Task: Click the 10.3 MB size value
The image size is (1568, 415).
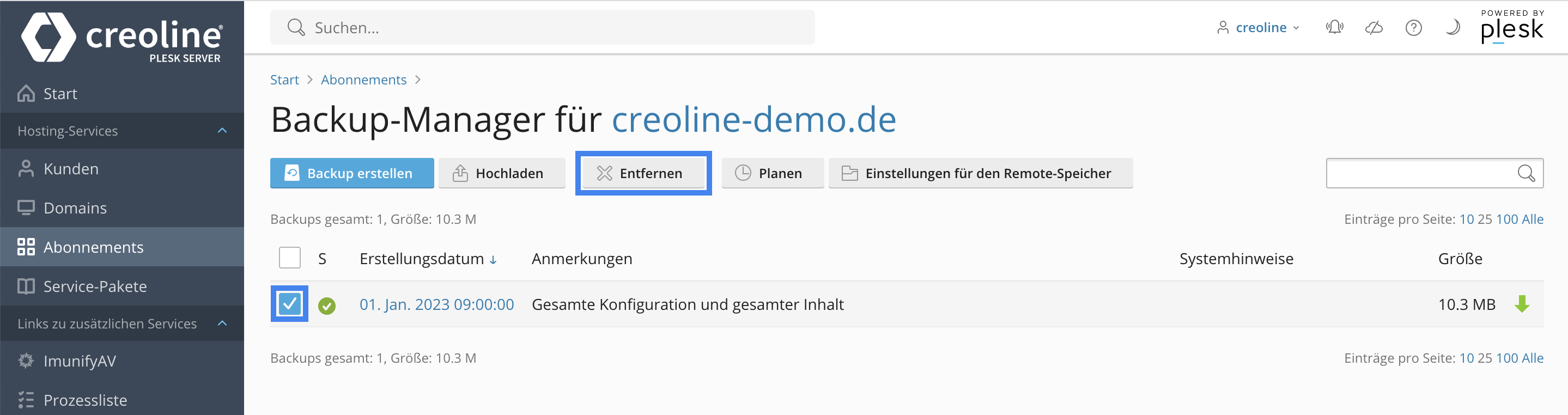Action: coord(1466,304)
